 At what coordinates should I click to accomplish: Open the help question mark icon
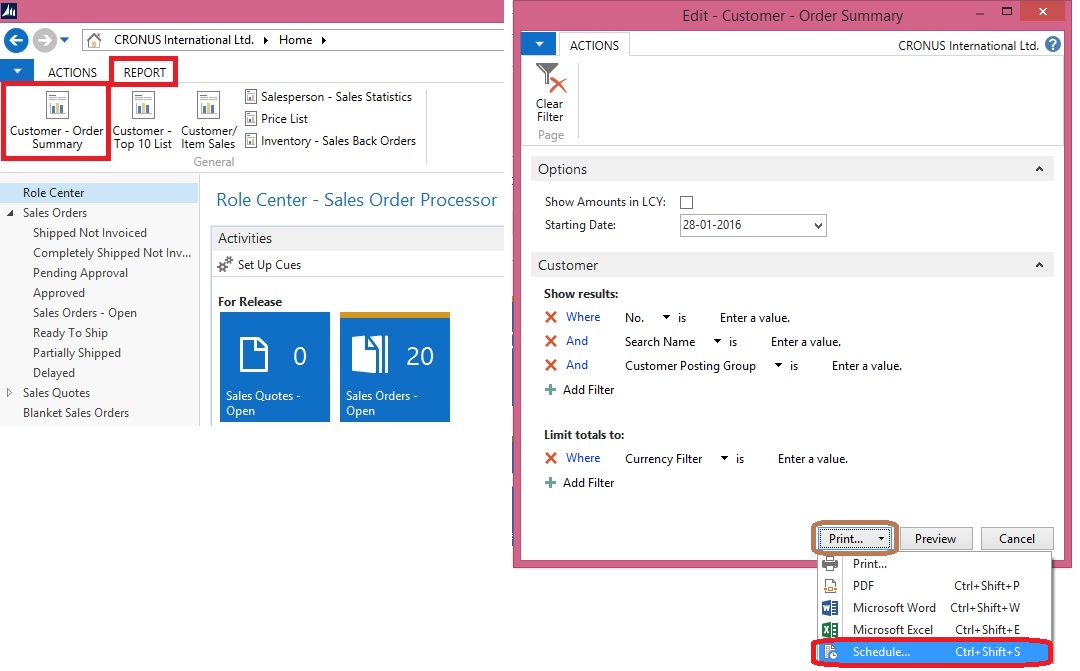pyautogui.click(x=1053, y=45)
